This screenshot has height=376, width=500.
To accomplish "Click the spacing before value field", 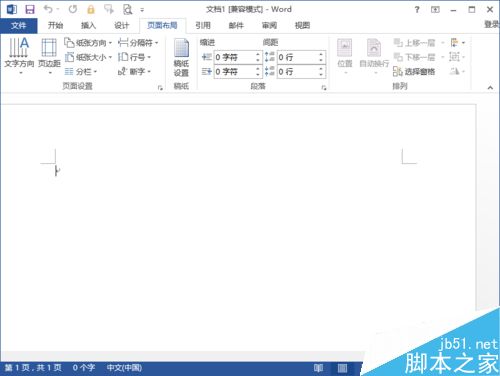I will point(298,57).
